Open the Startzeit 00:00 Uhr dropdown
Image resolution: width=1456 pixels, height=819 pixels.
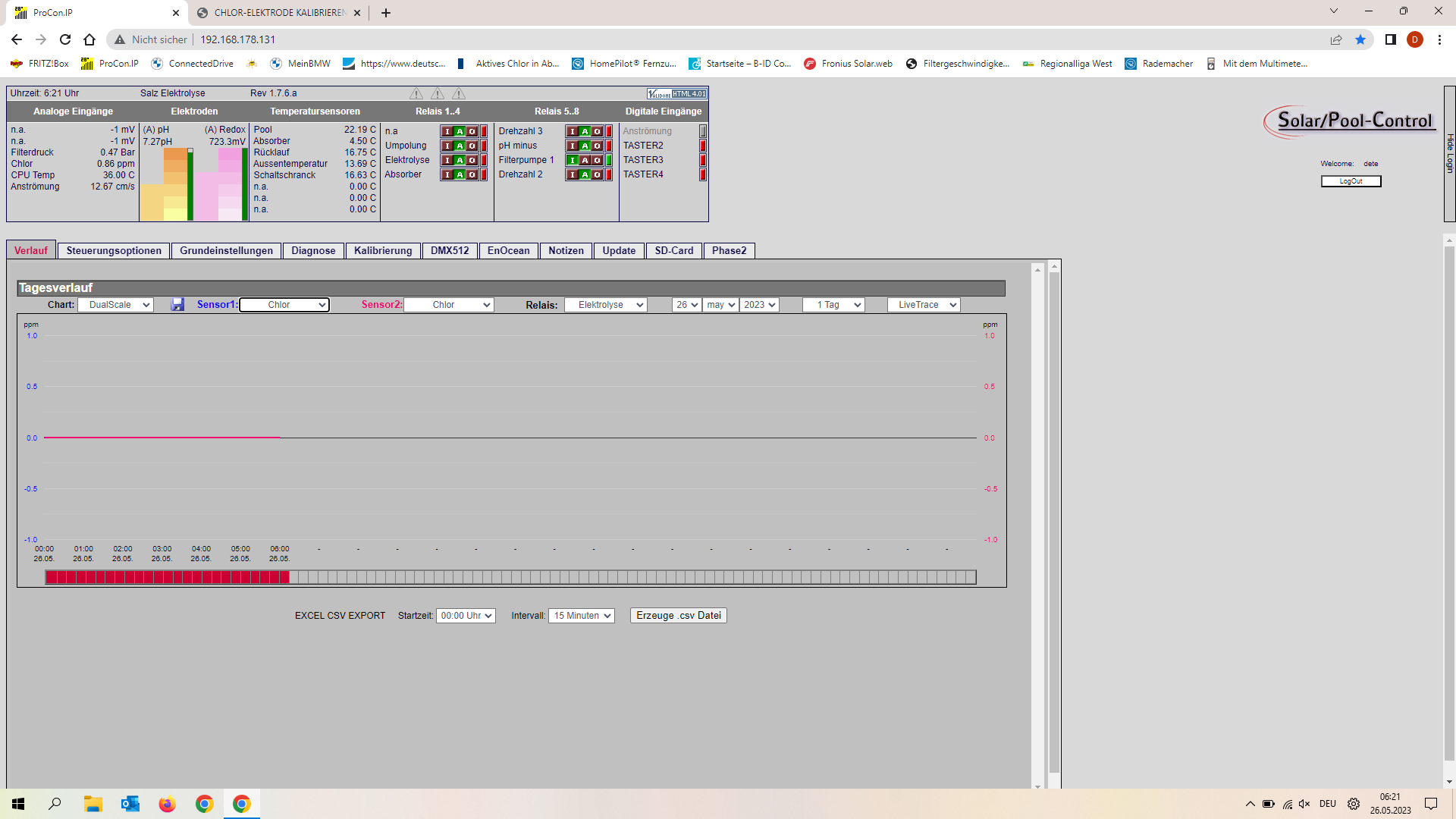[466, 616]
